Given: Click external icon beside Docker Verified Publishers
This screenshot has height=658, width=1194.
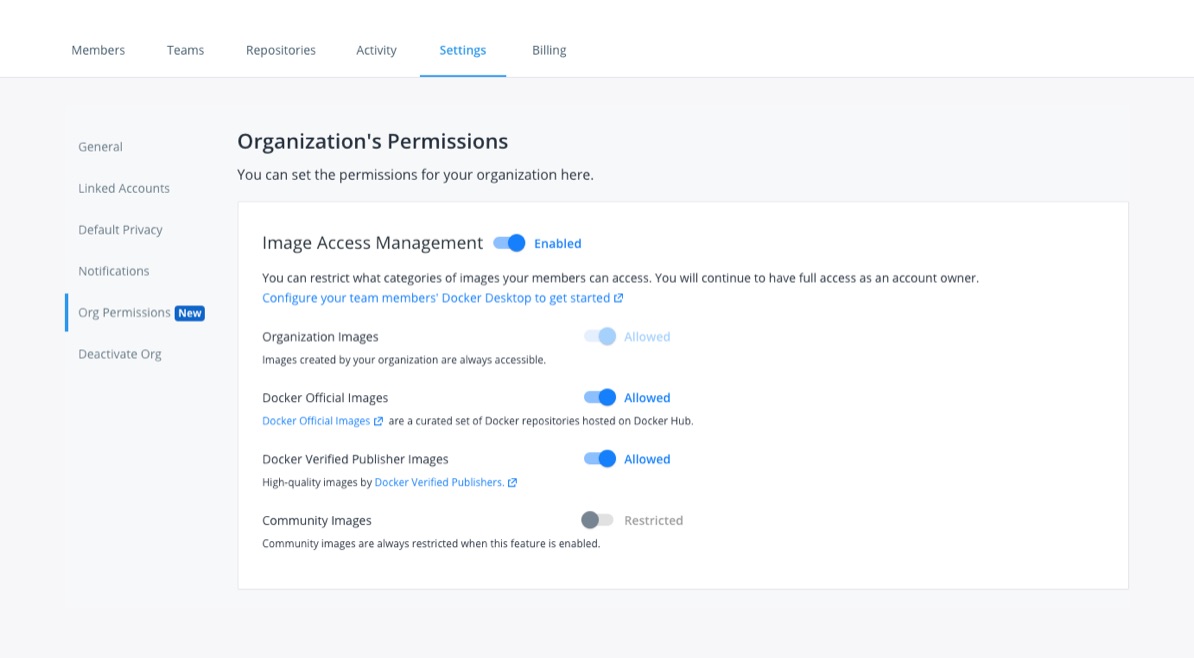Looking at the screenshot, I should point(512,483).
